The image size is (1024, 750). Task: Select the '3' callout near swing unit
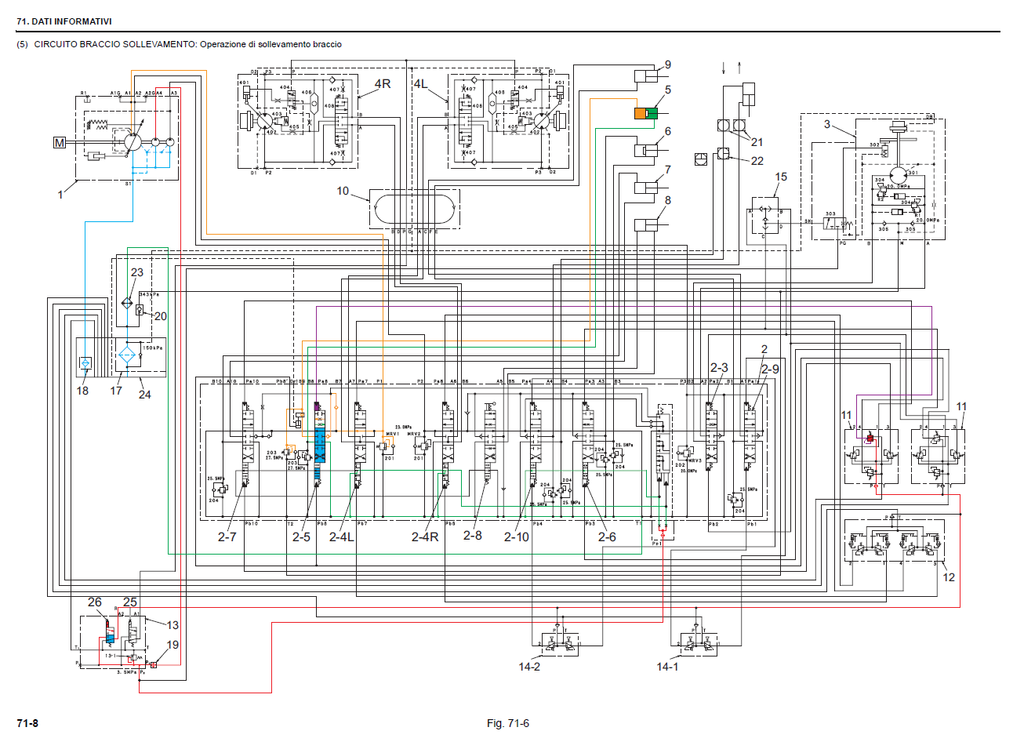(x=827, y=124)
